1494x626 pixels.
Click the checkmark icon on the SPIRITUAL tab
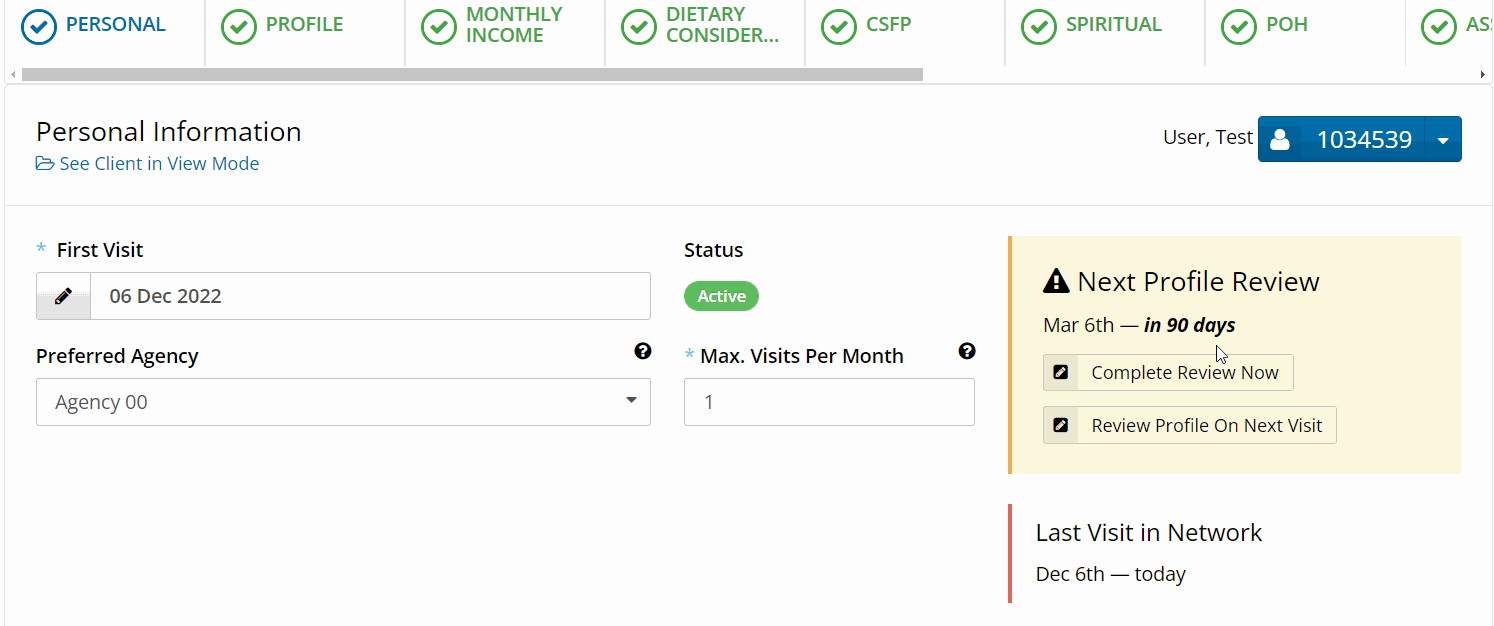(x=1038, y=27)
